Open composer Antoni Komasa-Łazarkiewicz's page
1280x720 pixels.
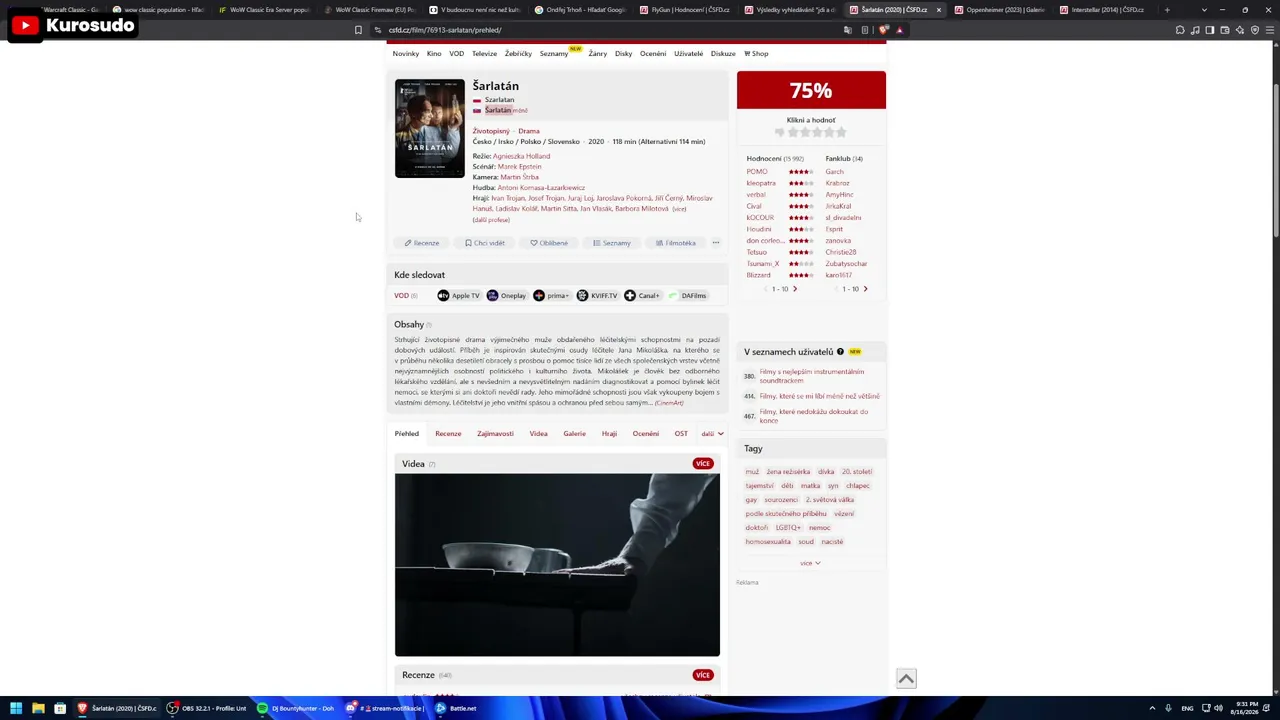point(541,188)
